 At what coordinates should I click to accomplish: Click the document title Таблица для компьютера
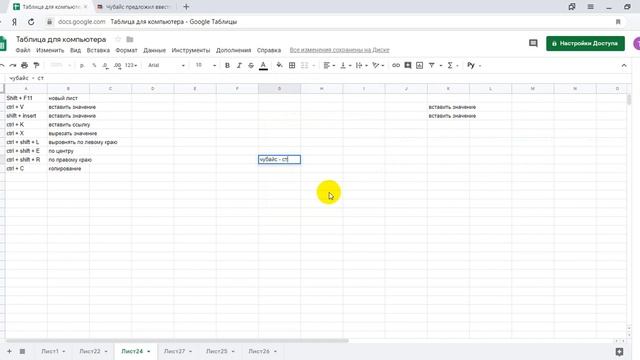(61, 39)
